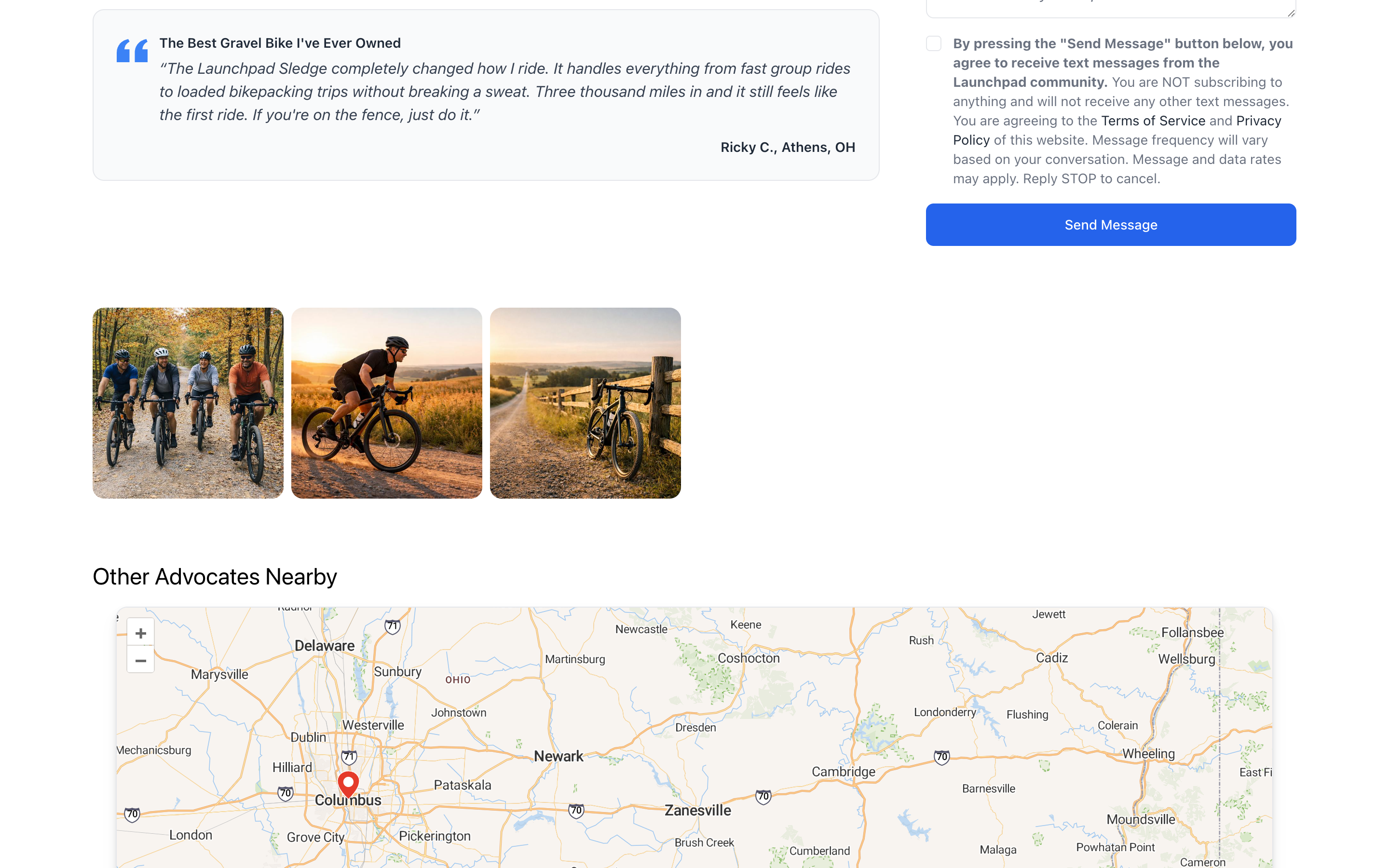Open the Terms of Service page
Viewport: 1389px width, 868px height.
[x=1153, y=121]
